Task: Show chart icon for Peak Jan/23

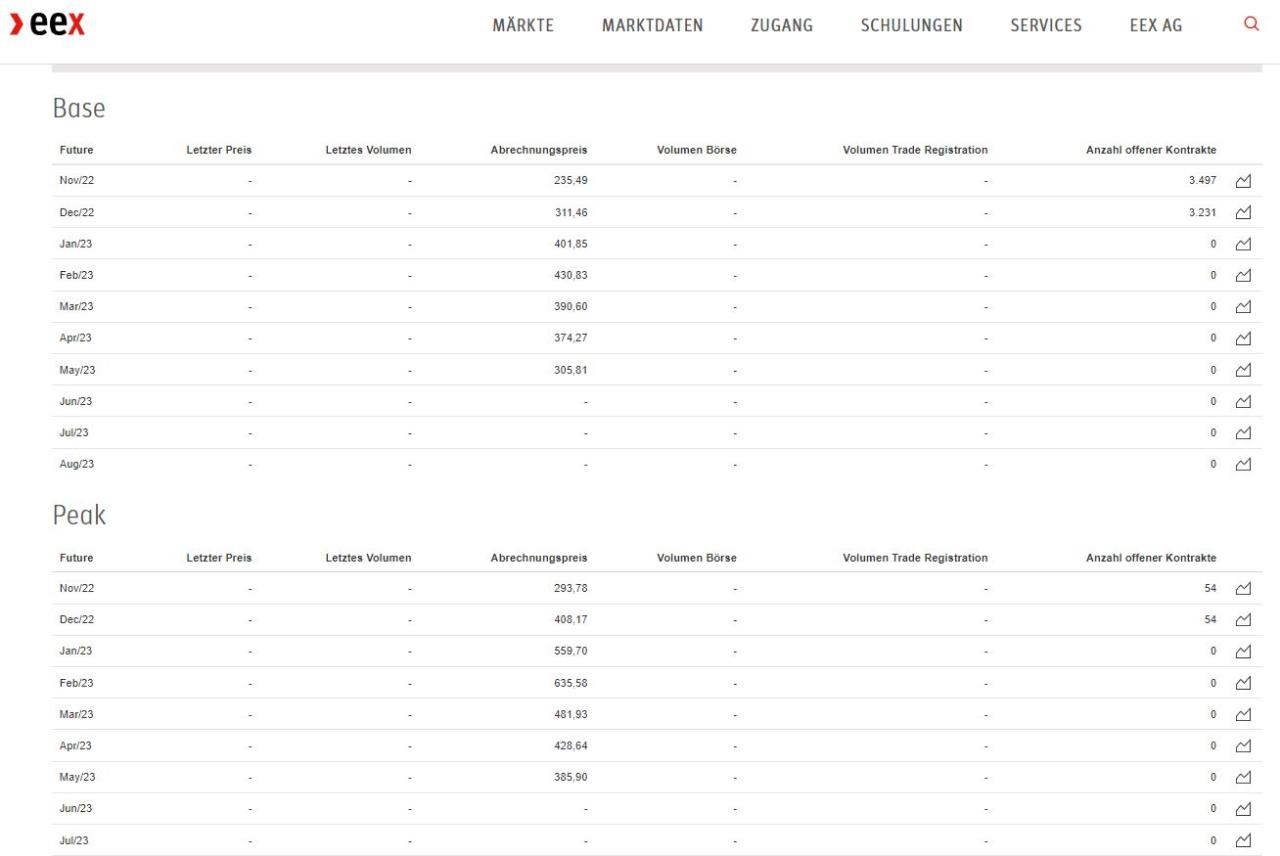Action: pos(1243,652)
